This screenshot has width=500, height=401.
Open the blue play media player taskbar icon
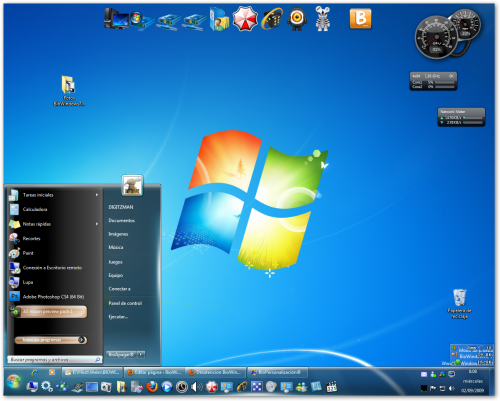[167, 387]
